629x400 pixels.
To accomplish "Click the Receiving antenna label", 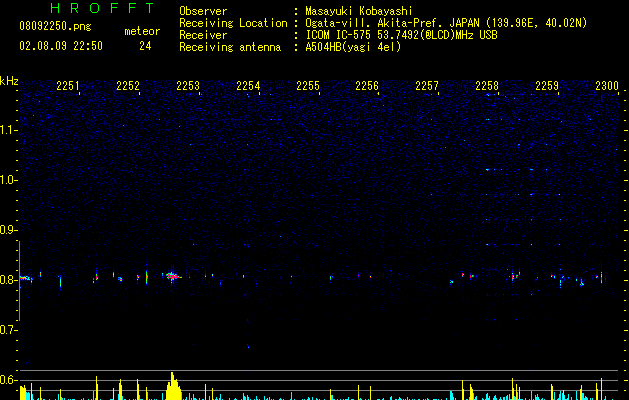I will tap(230, 47).
